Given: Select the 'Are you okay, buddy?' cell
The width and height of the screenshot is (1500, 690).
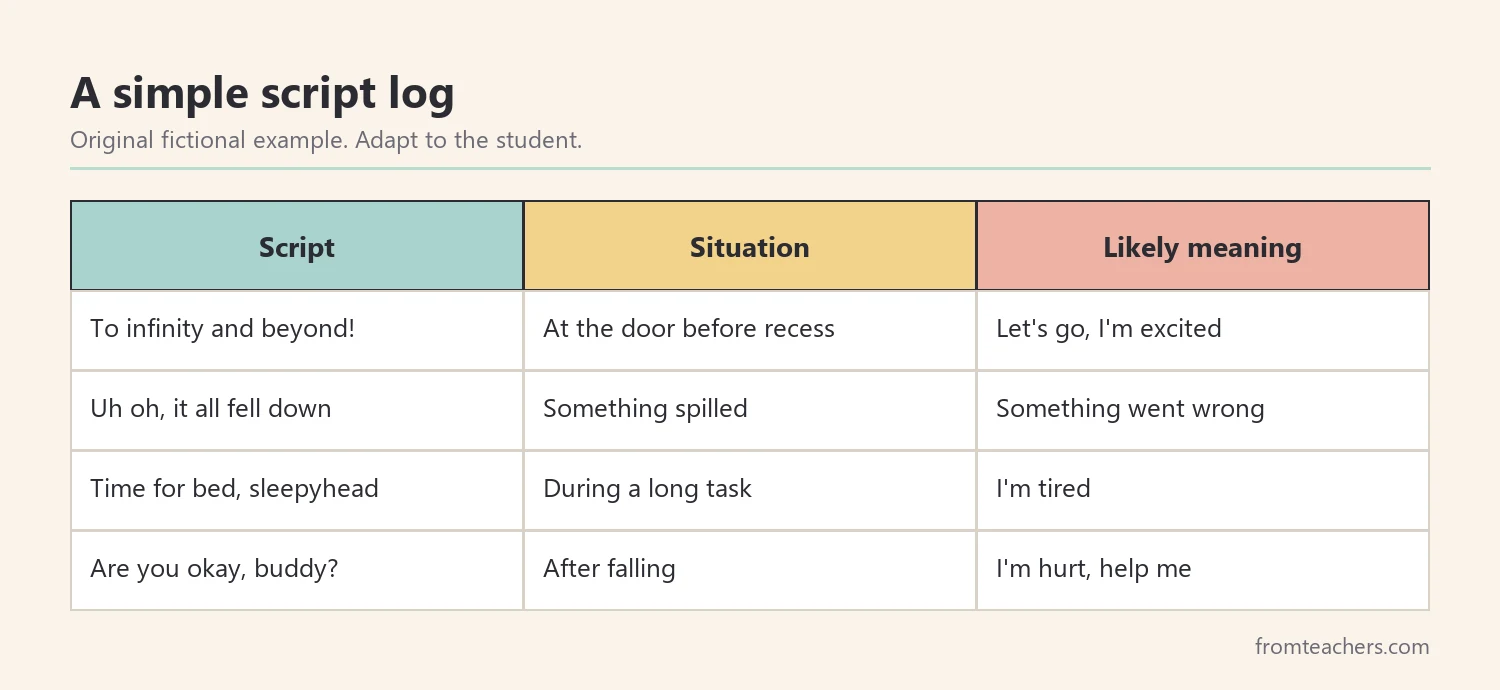Looking at the screenshot, I should [297, 570].
